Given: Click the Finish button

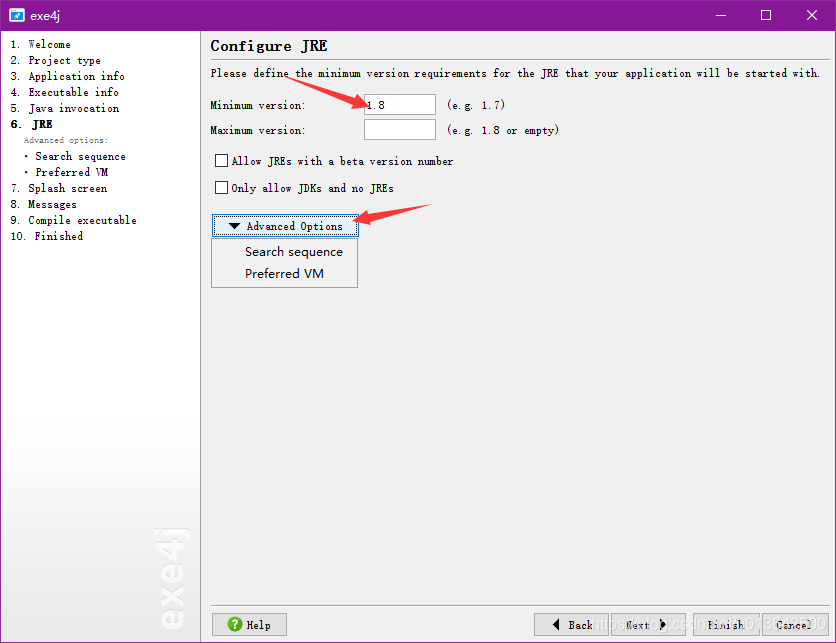Looking at the screenshot, I should [x=726, y=624].
